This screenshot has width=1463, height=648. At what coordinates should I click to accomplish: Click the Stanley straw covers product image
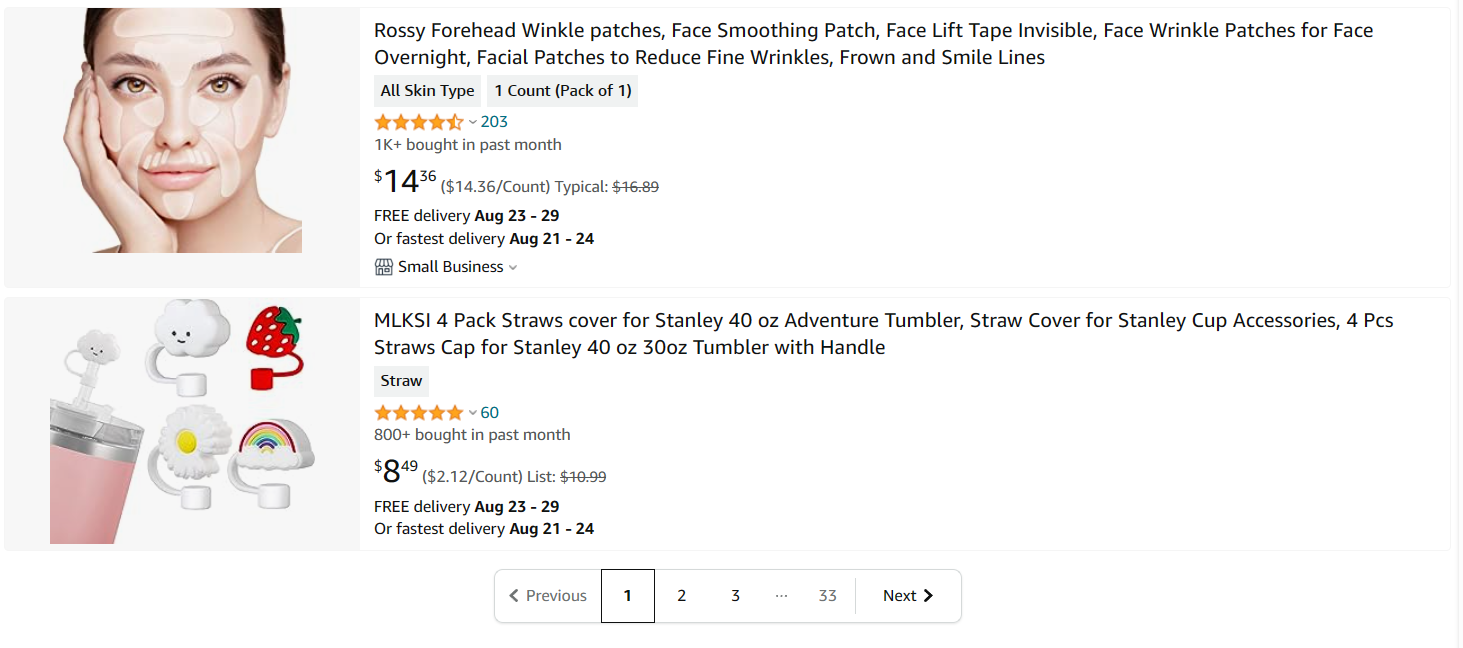coord(182,422)
